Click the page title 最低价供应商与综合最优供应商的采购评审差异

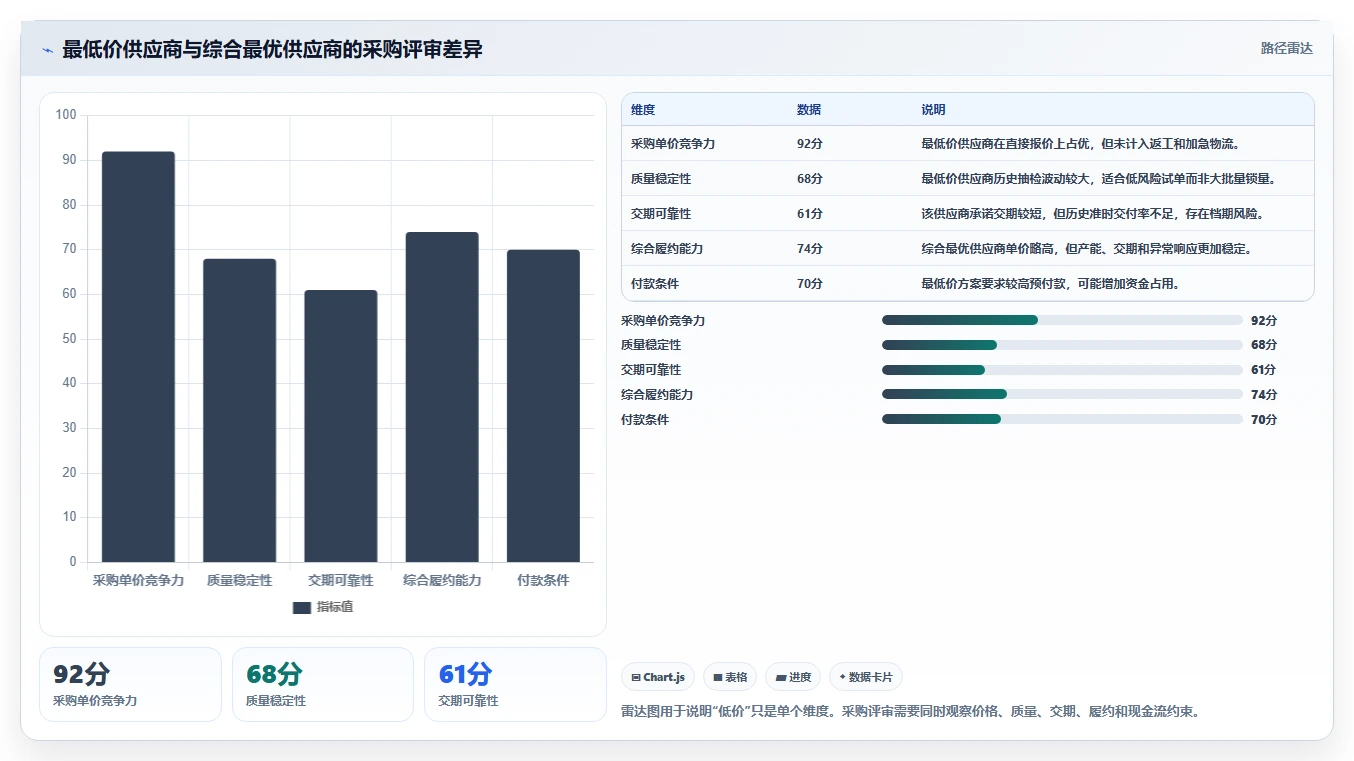click(x=272, y=50)
